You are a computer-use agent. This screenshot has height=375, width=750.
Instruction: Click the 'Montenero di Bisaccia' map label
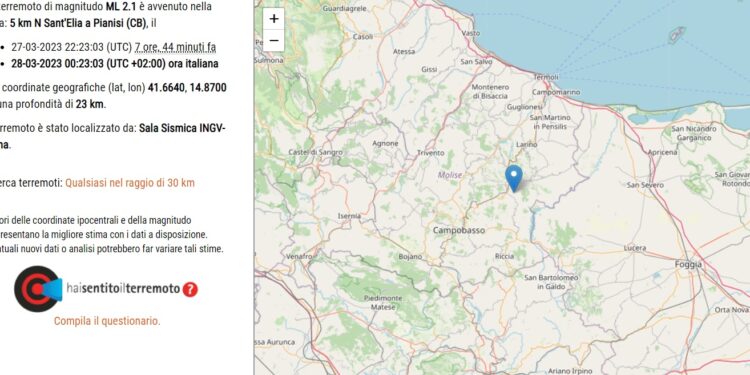click(x=490, y=91)
